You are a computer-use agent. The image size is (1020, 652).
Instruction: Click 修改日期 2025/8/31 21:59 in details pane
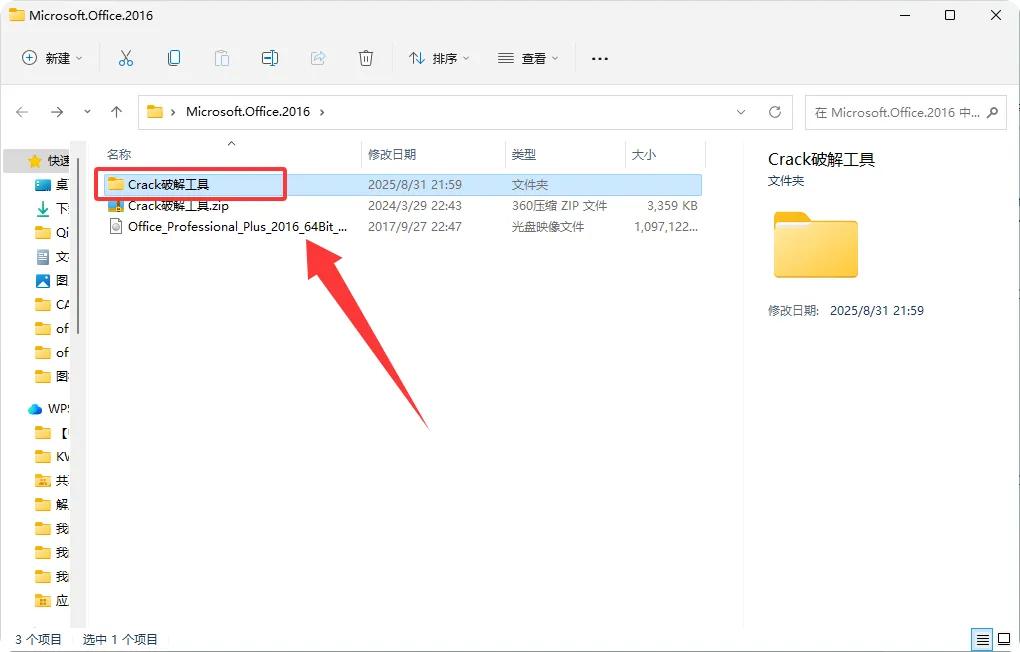[x=846, y=310]
